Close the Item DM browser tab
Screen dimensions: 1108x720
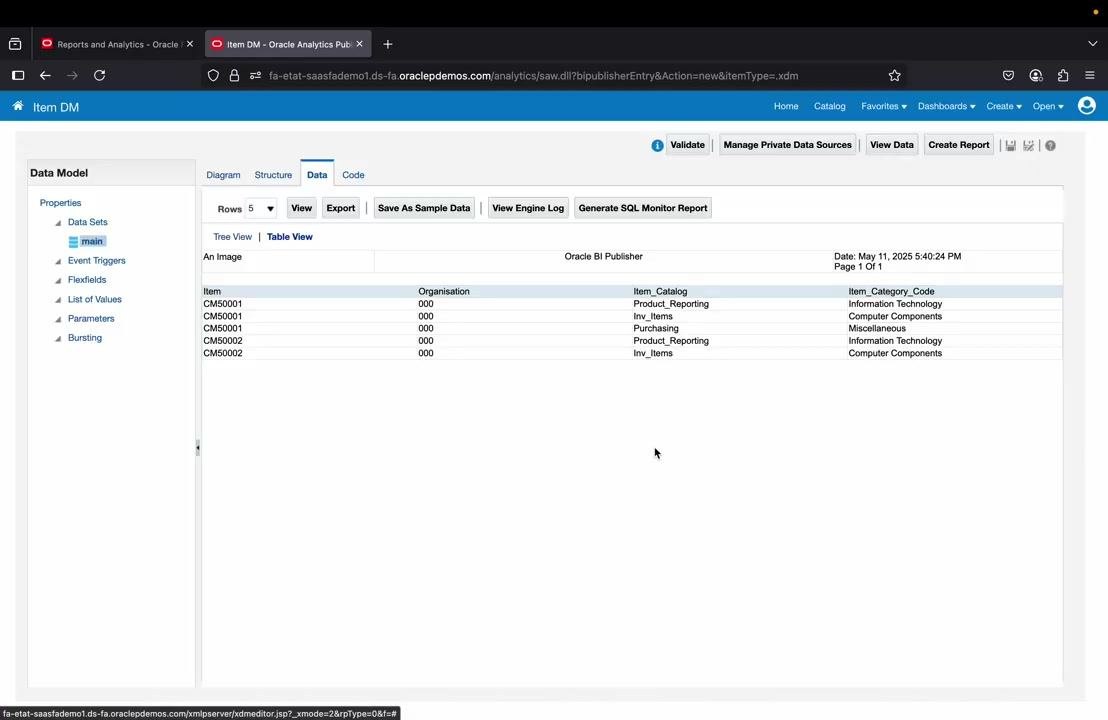pyautogui.click(x=360, y=44)
